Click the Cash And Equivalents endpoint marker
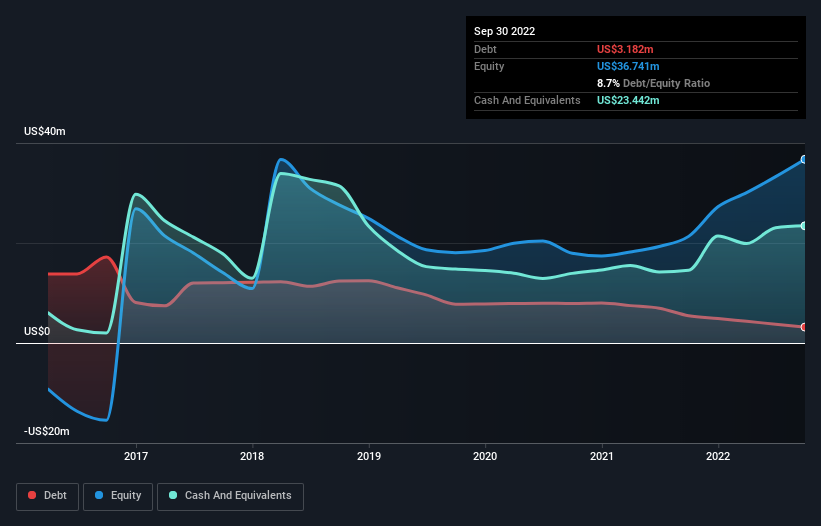Viewport: 821px width, 526px height. click(x=804, y=226)
